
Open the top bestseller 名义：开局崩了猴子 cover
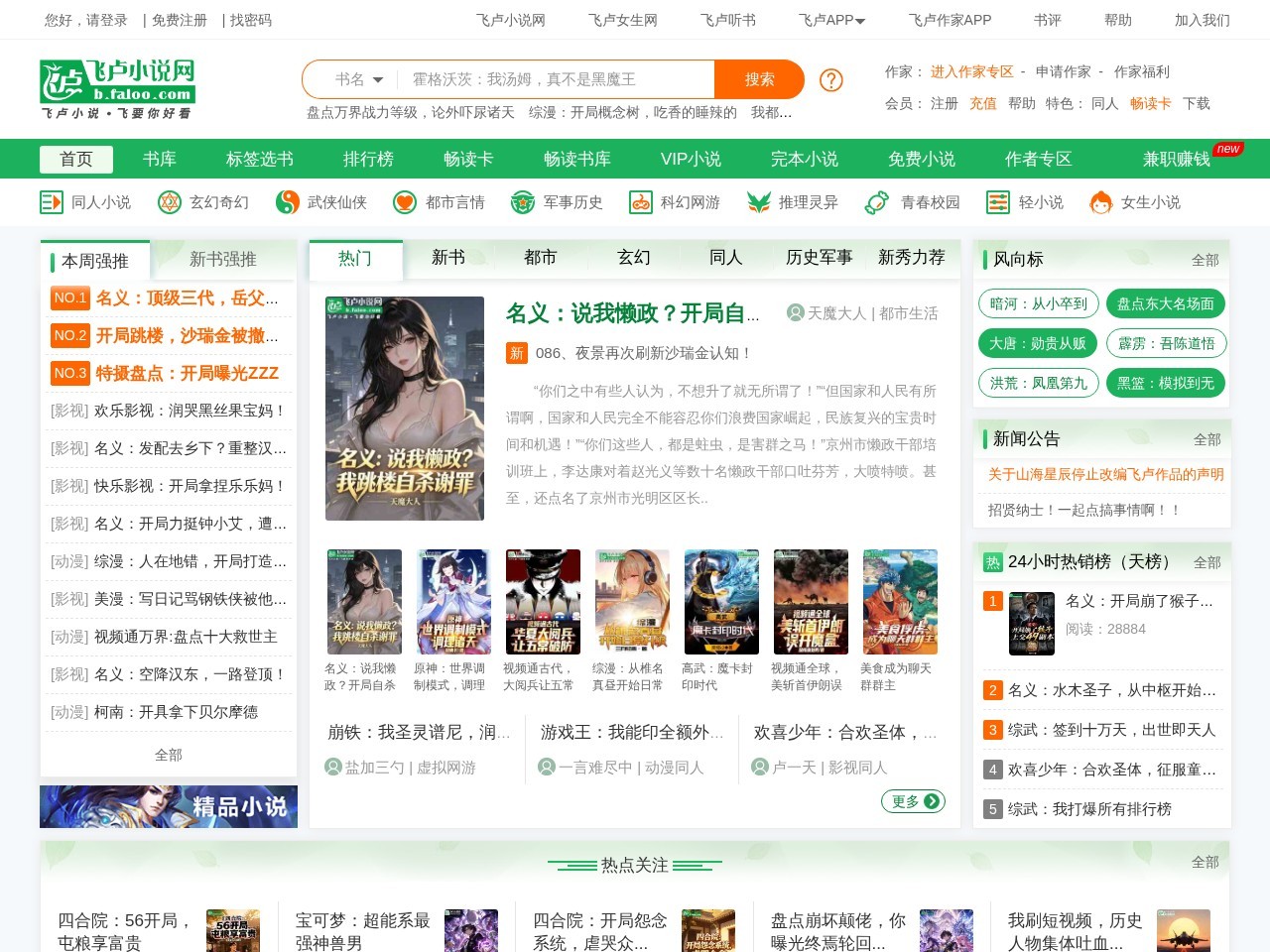pos(1031,623)
